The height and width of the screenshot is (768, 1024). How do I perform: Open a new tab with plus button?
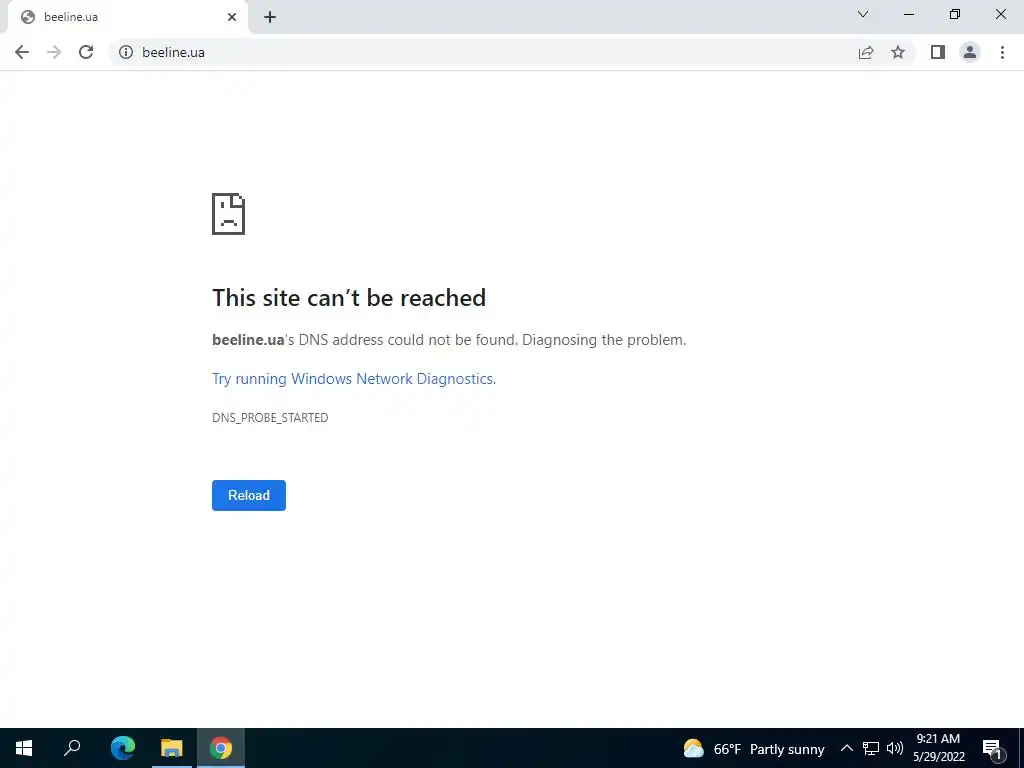click(x=270, y=17)
